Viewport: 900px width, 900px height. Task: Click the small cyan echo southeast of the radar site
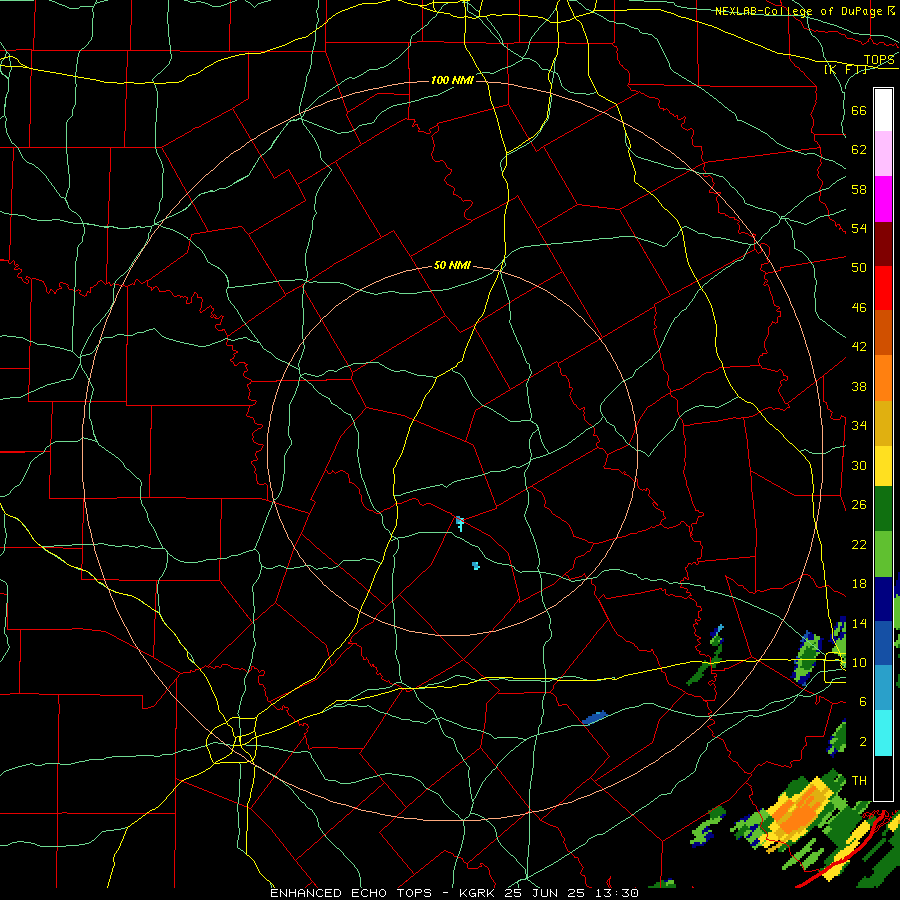coord(476,566)
